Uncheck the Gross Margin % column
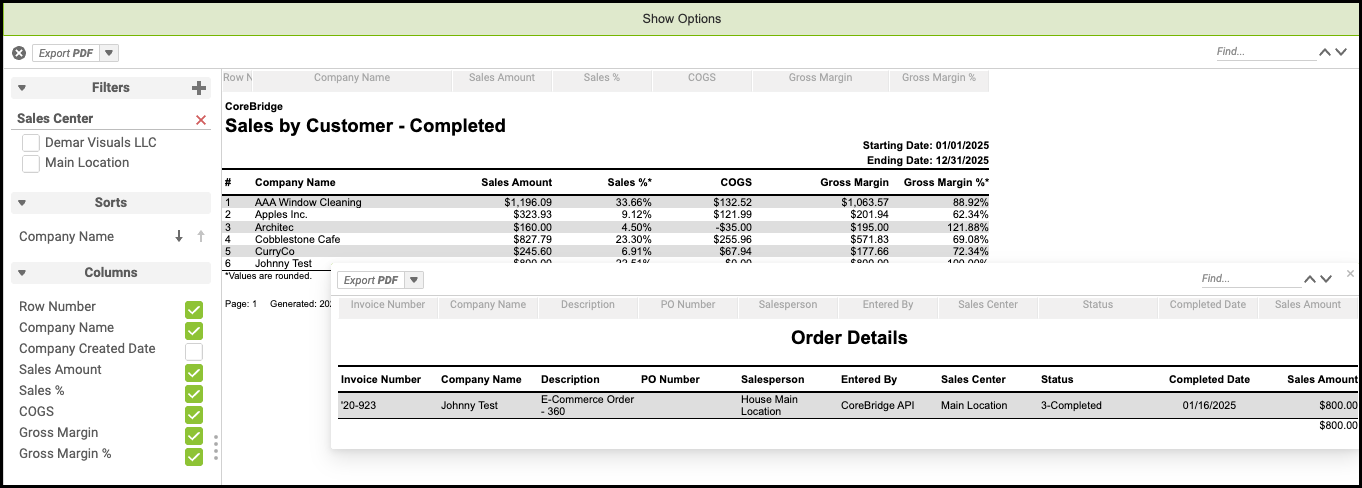 pyautogui.click(x=194, y=457)
